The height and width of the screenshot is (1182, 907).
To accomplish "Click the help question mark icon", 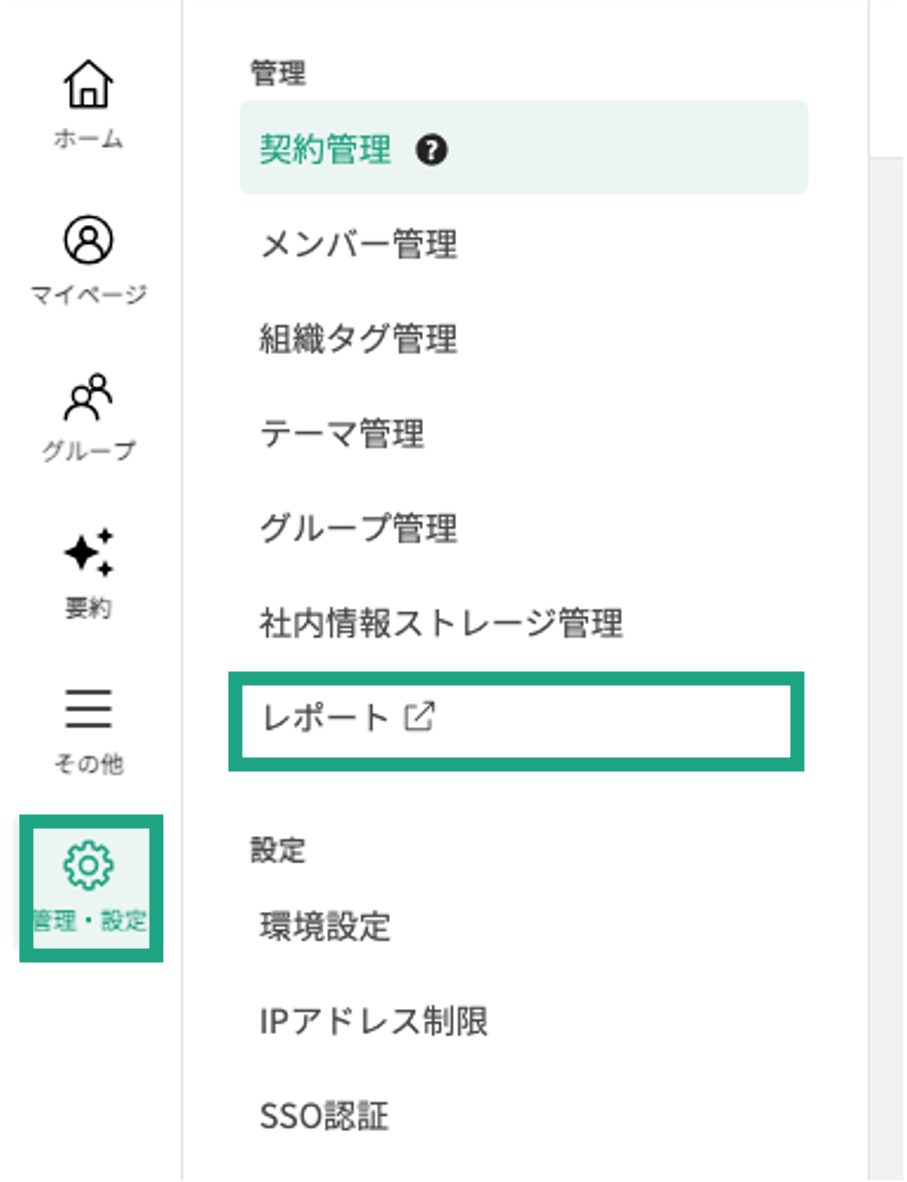I will pyautogui.click(x=432, y=151).
